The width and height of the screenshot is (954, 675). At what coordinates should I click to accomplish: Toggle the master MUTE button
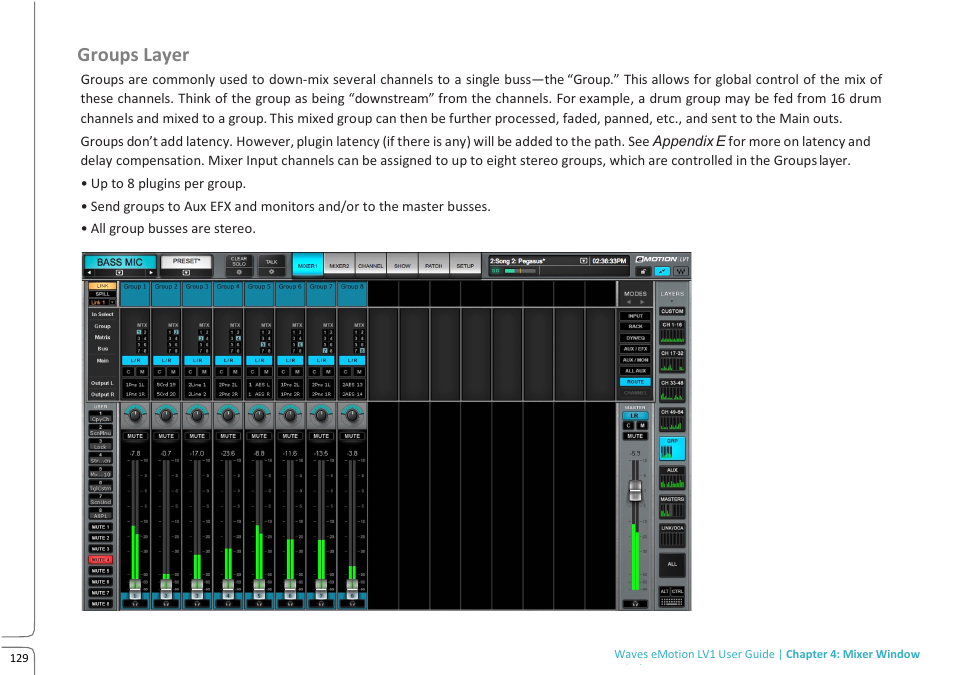[635, 436]
